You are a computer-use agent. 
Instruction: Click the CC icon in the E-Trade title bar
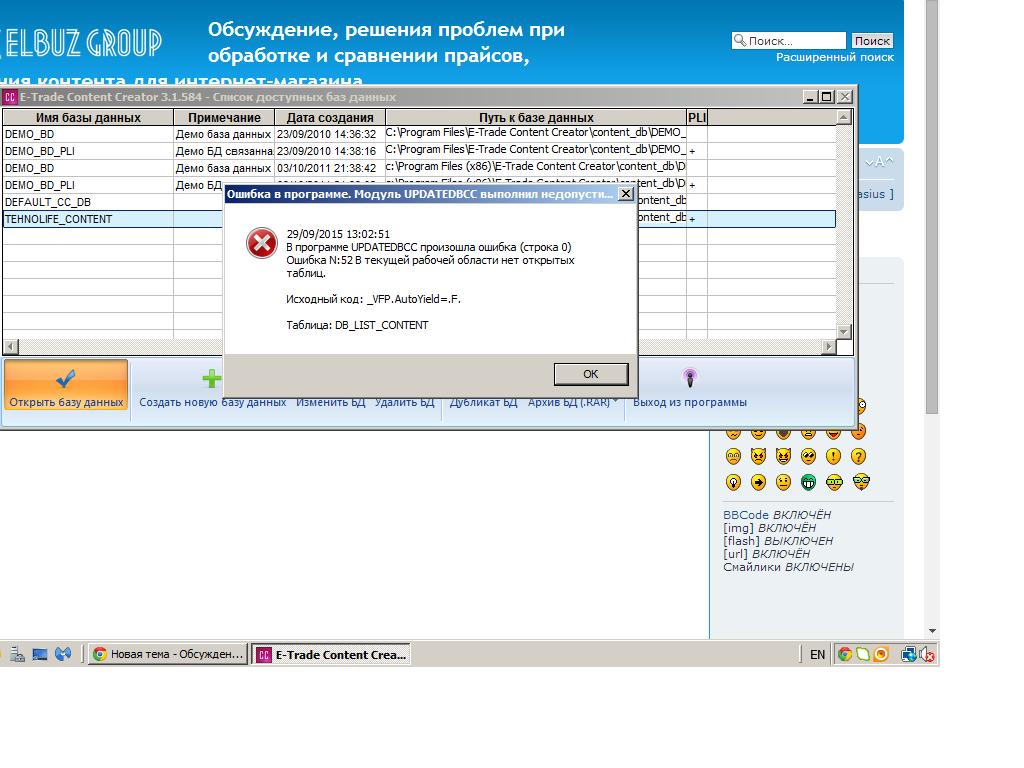[x=10, y=97]
